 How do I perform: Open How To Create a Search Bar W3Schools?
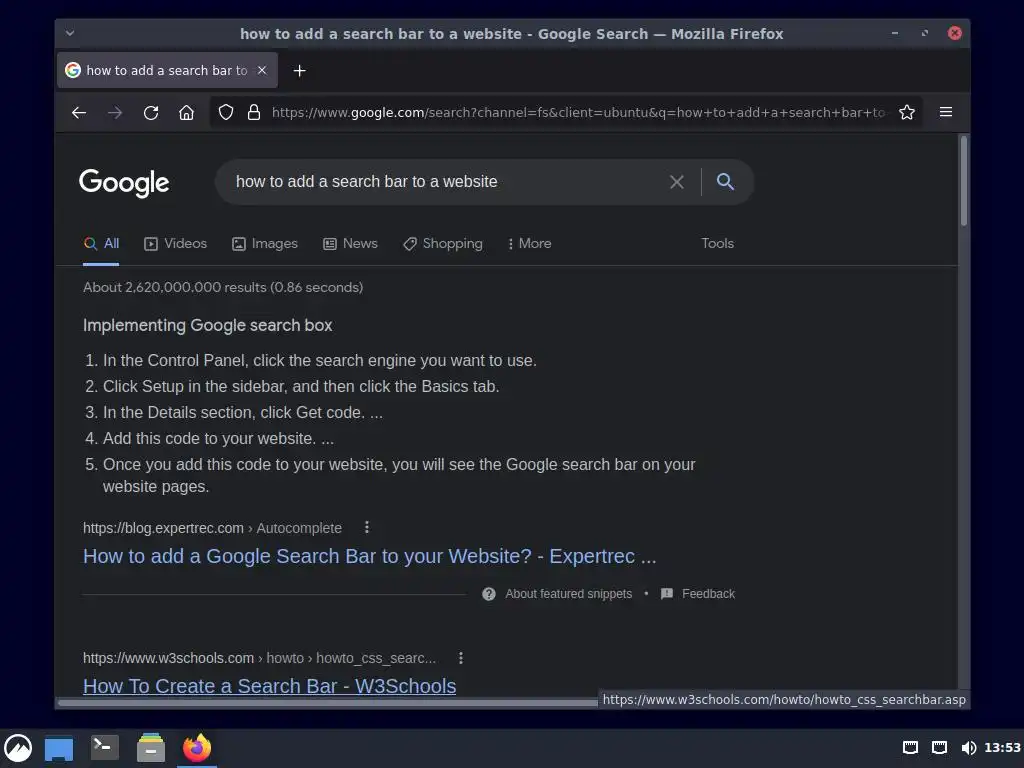[269, 685]
